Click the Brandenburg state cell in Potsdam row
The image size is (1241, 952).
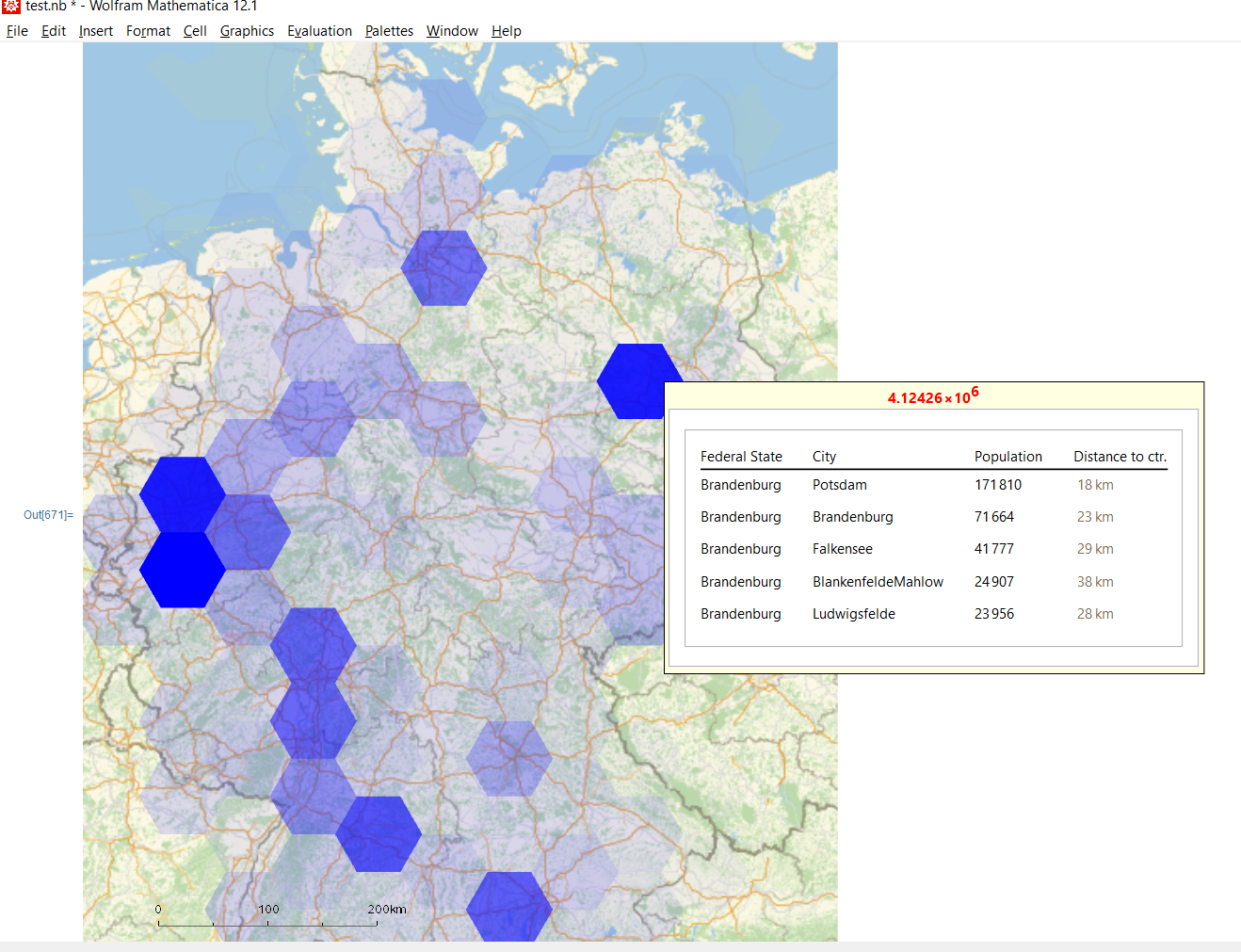coord(741,485)
